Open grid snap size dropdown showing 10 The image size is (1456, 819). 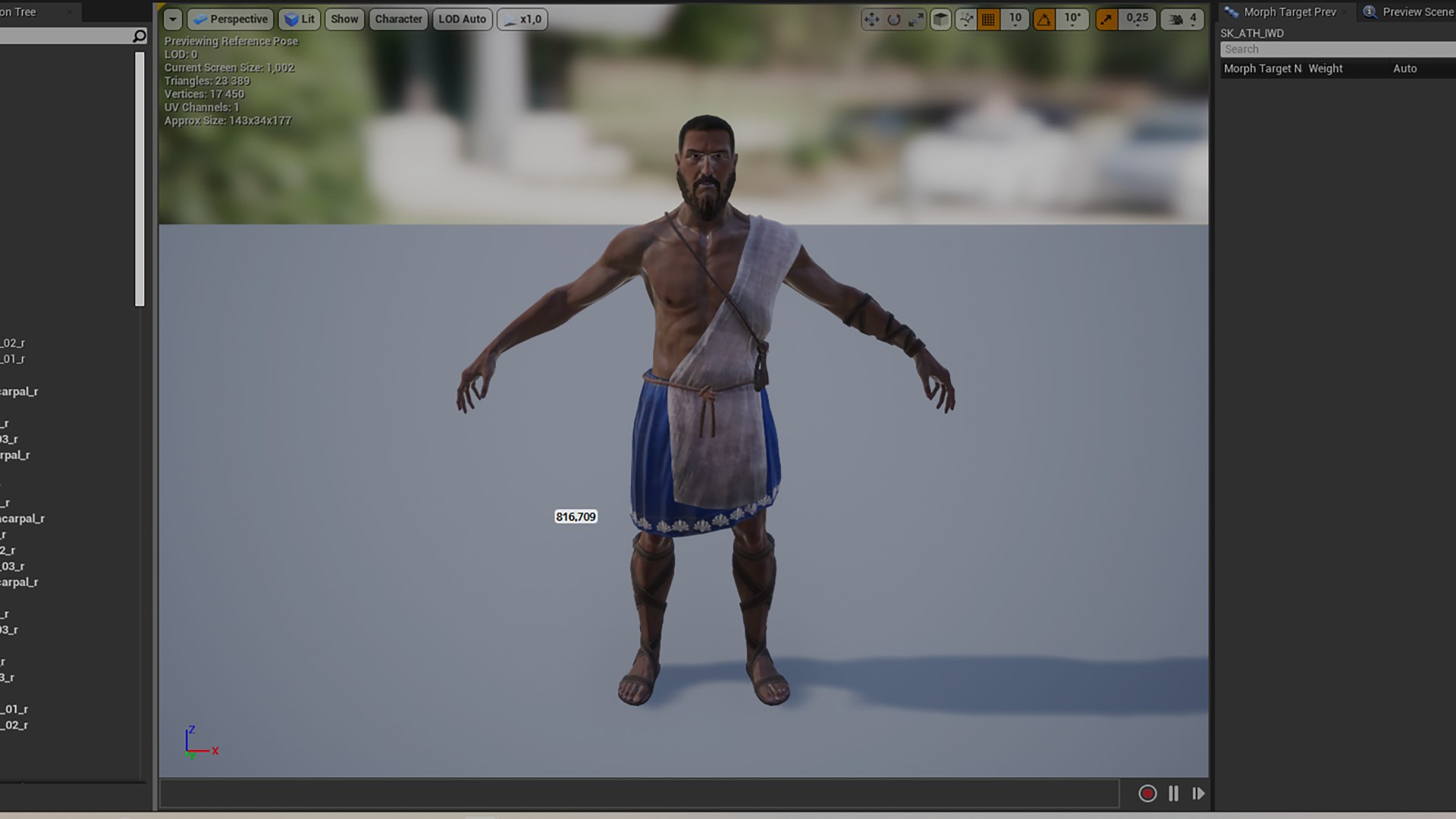coord(1015,20)
